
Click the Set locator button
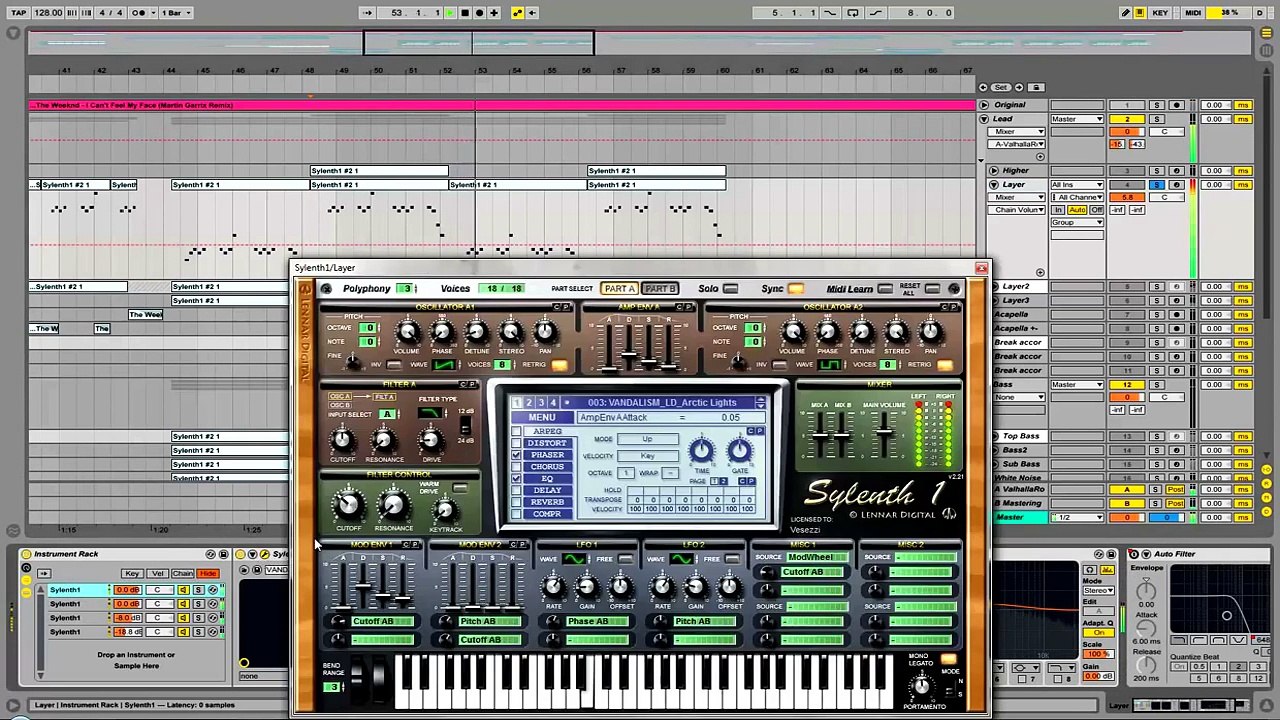point(1002,87)
